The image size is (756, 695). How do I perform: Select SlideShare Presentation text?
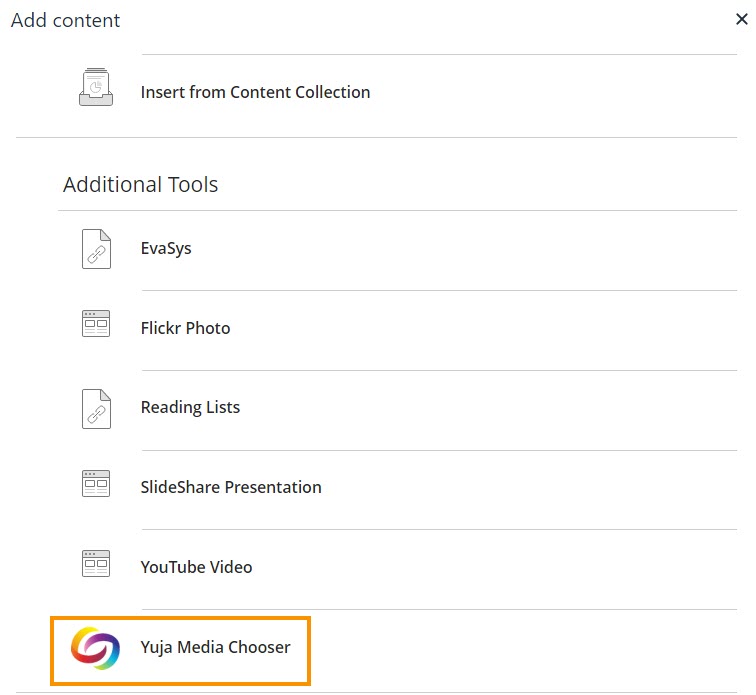(x=231, y=488)
